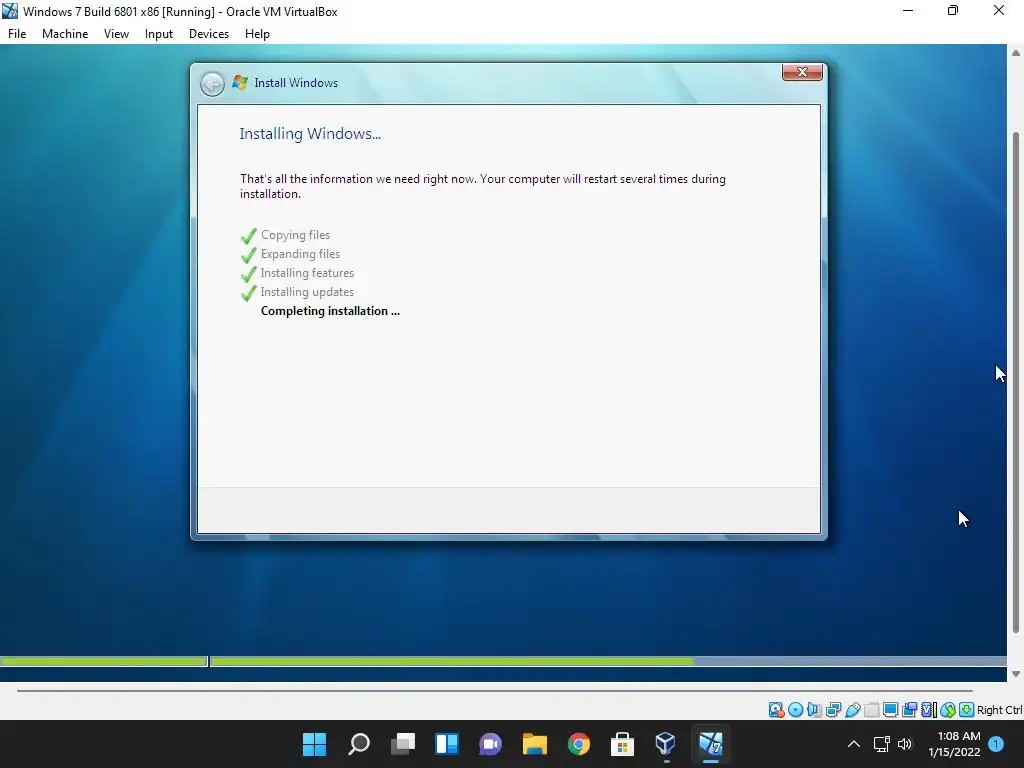
Task: Expand the hidden system tray icons chevron
Action: click(x=854, y=744)
